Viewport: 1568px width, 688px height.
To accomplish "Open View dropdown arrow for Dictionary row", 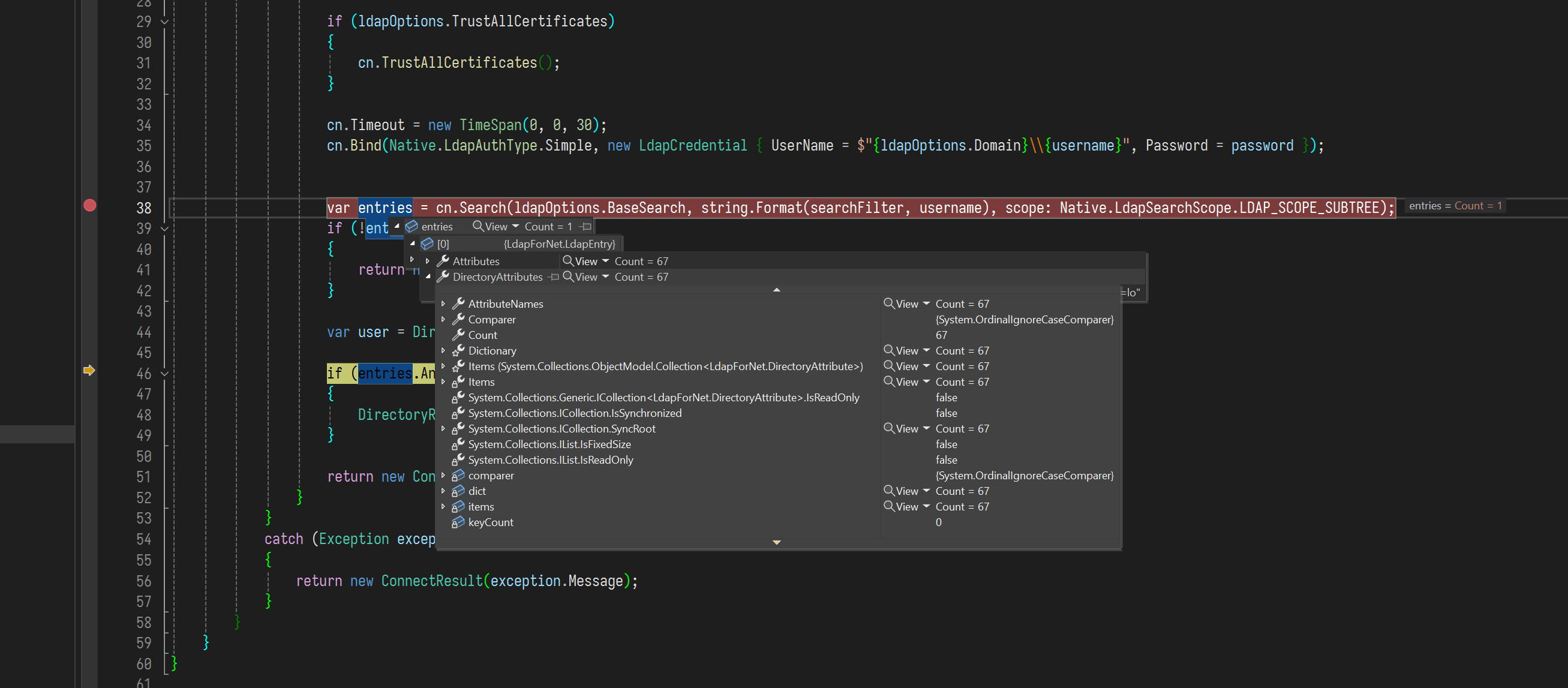I will click(x=926, y=351).
